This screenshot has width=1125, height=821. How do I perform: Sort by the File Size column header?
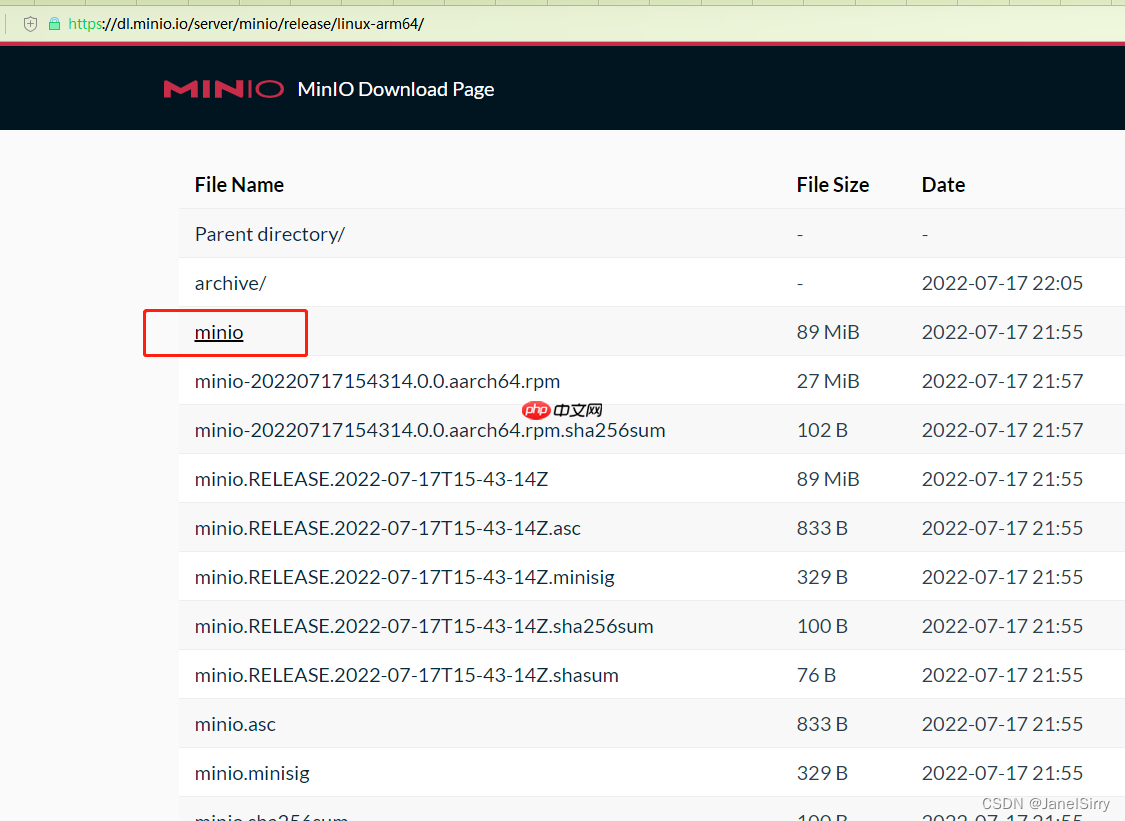coord(833,184)
